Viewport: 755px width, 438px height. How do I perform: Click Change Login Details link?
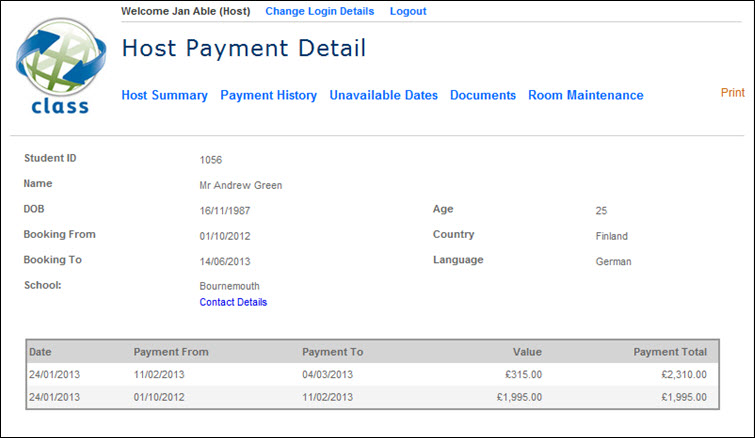pyautogui.click(x=319, y=11)
